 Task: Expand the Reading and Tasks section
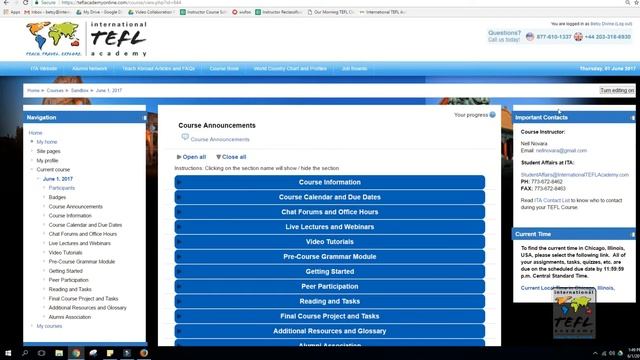pos(330,301)
